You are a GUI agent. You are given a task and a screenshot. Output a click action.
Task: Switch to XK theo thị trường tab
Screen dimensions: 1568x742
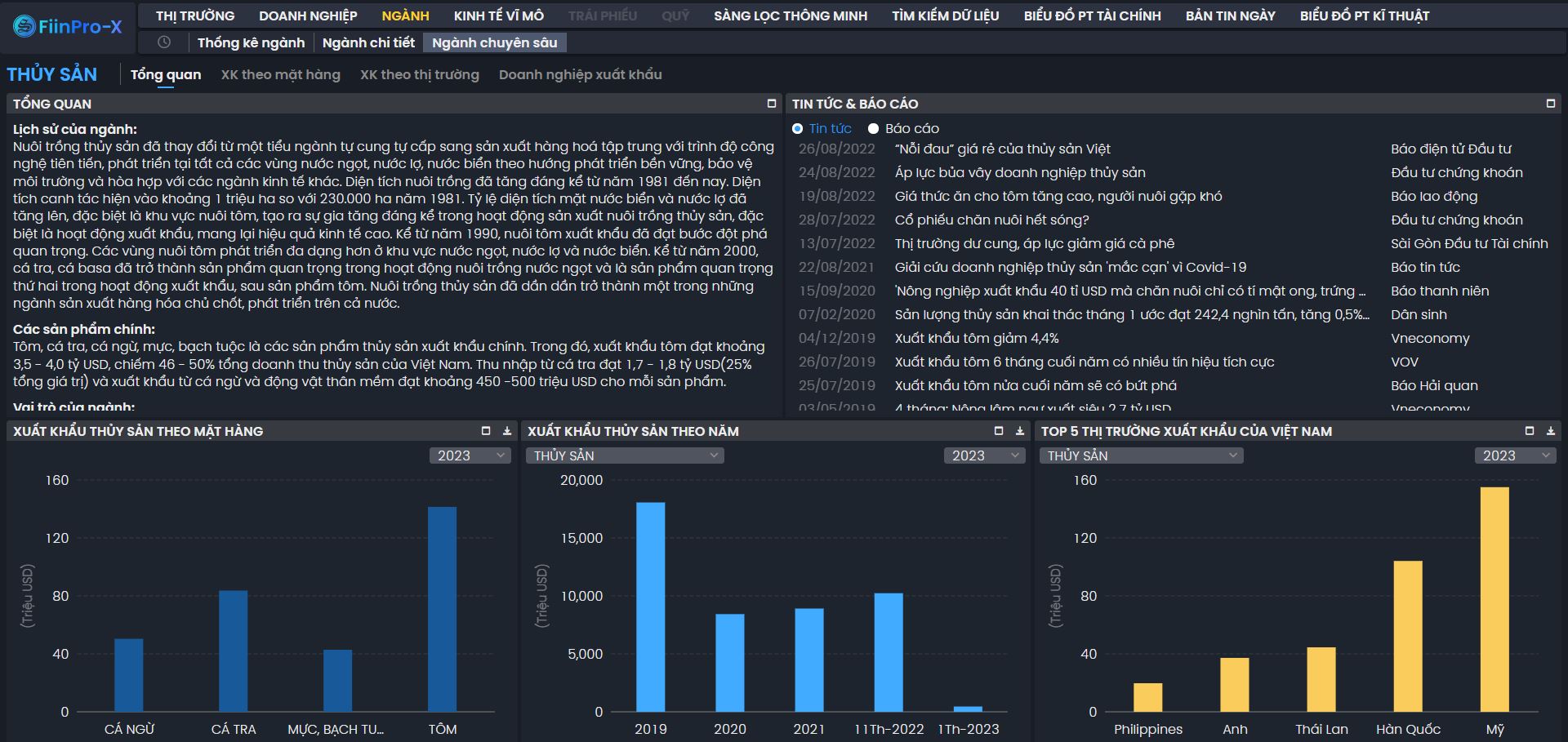[x=419, y=74]
